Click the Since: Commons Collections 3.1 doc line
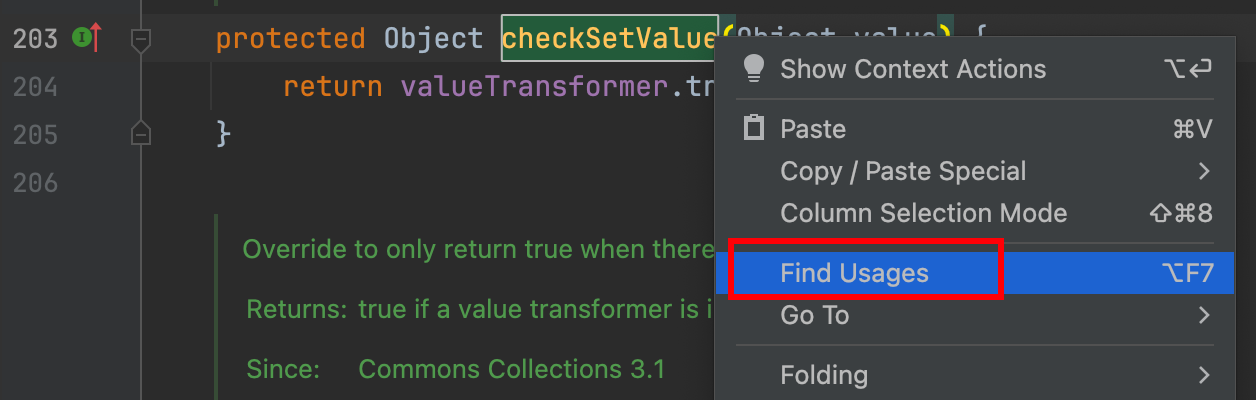This screenshot has width=1256, height=400. click(455, 368)
